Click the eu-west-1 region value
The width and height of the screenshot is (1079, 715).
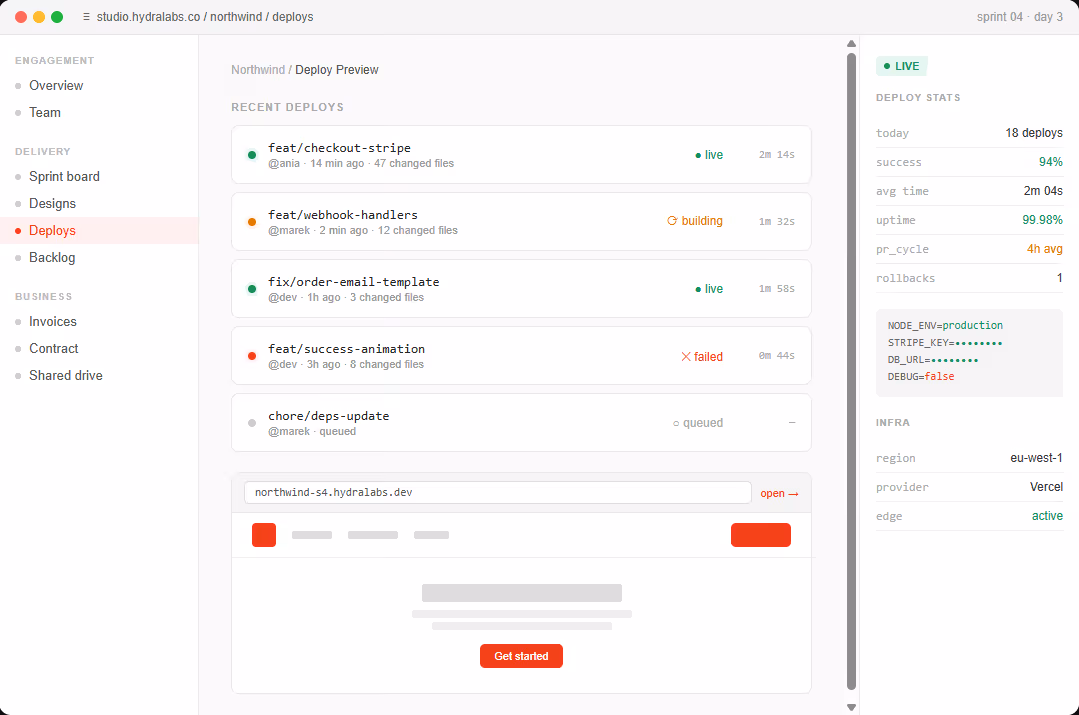(x=1036, y=458)
